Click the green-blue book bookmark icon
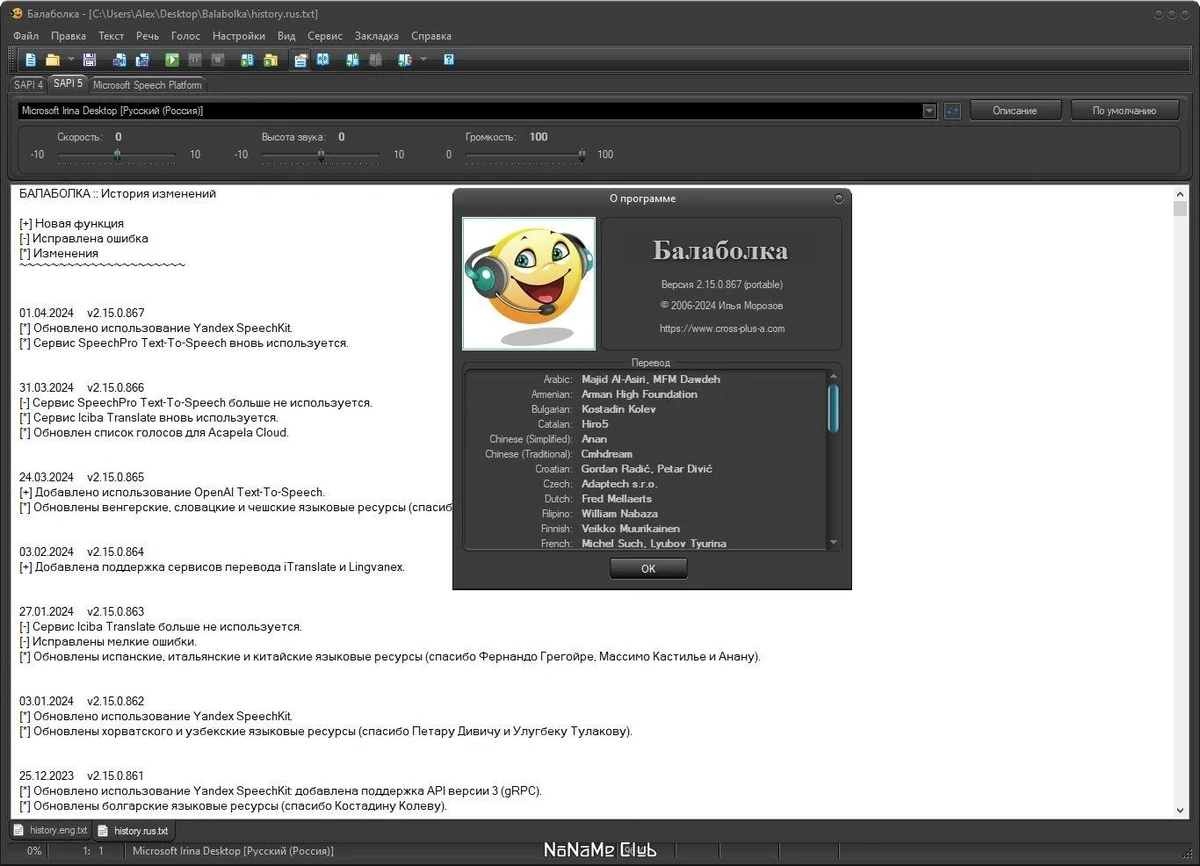The width and height of the screenshot is (1200, 866). (x=352, y=60)
